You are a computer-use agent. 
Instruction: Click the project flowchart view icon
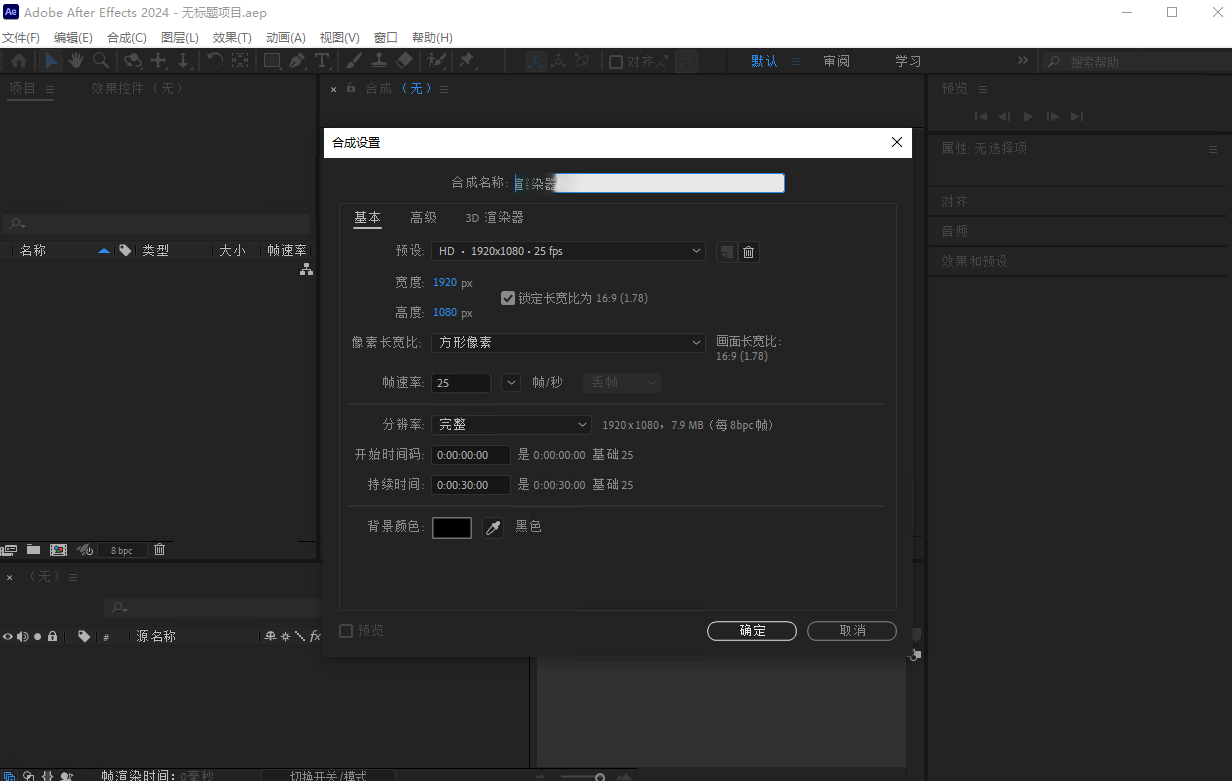pos(306,269)
